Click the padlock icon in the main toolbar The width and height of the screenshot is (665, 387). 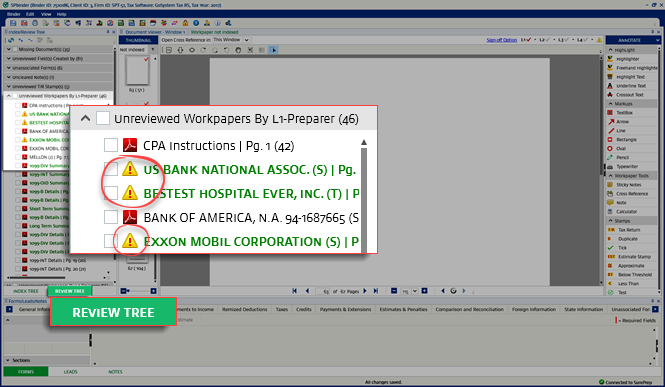pos(185,23)
